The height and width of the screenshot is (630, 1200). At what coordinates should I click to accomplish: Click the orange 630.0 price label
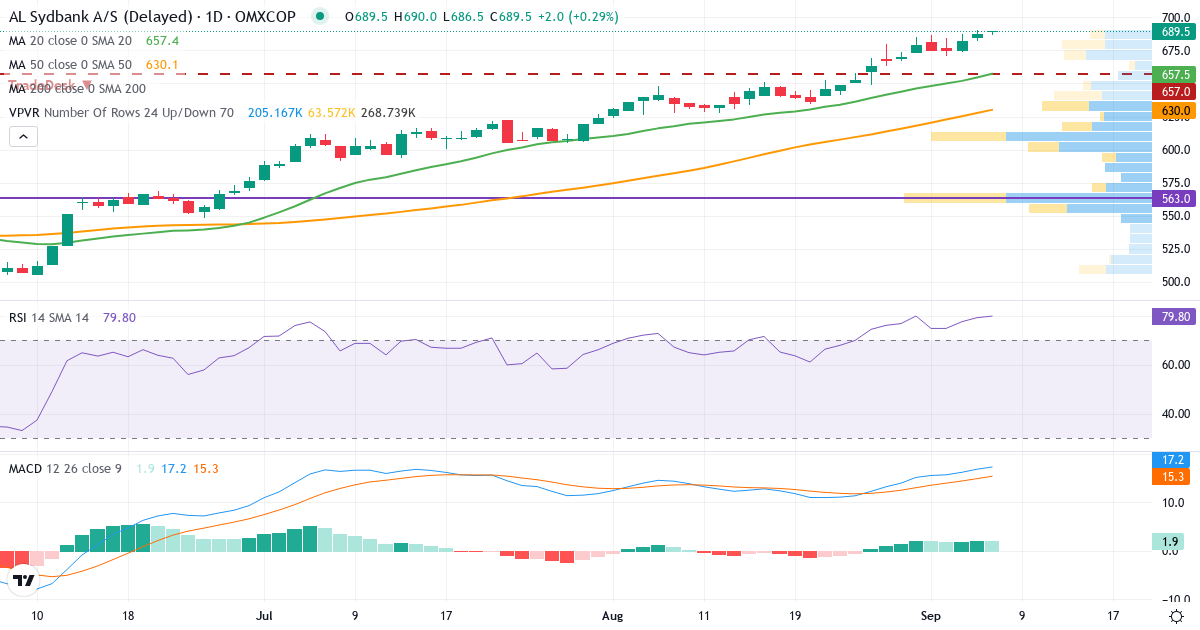pyautogui.click(x=1175, y=111)
